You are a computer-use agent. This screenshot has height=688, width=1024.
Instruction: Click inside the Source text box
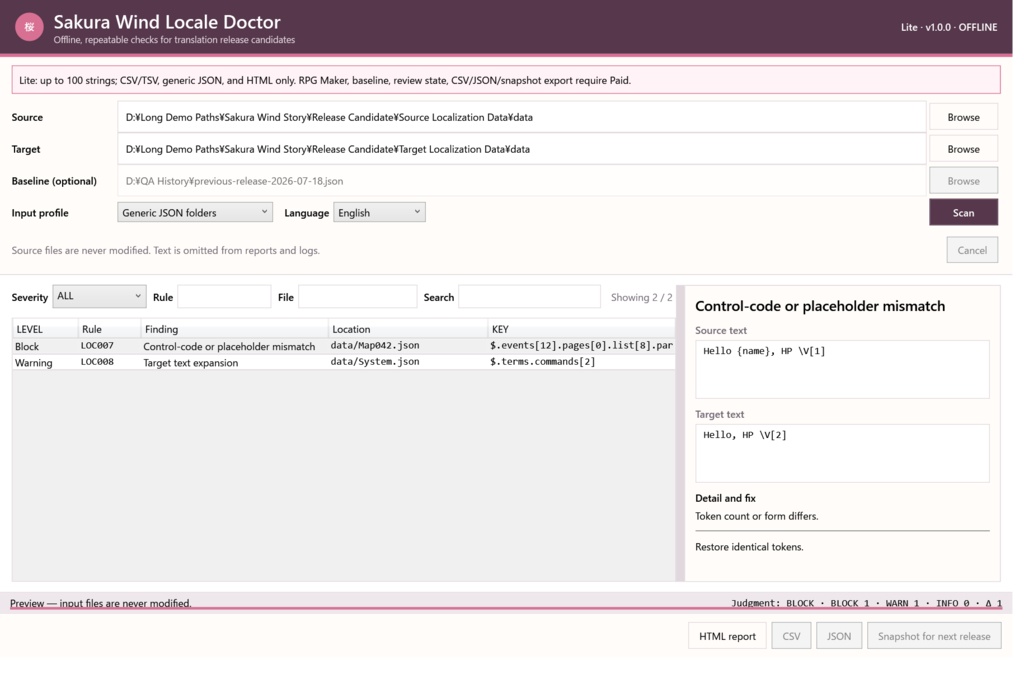[x=842, y=369]
